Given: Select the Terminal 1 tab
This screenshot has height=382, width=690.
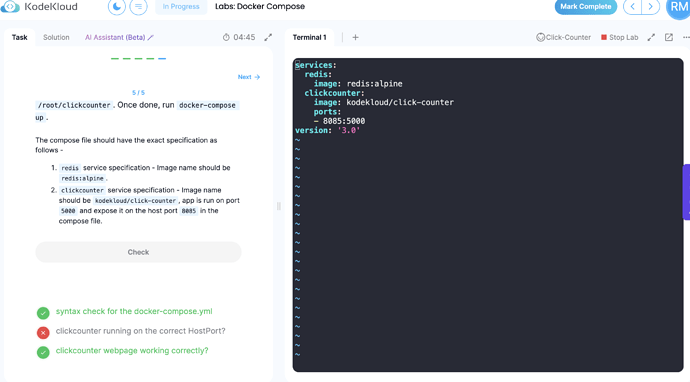Looking at the screenshot, I should point(310,37).
